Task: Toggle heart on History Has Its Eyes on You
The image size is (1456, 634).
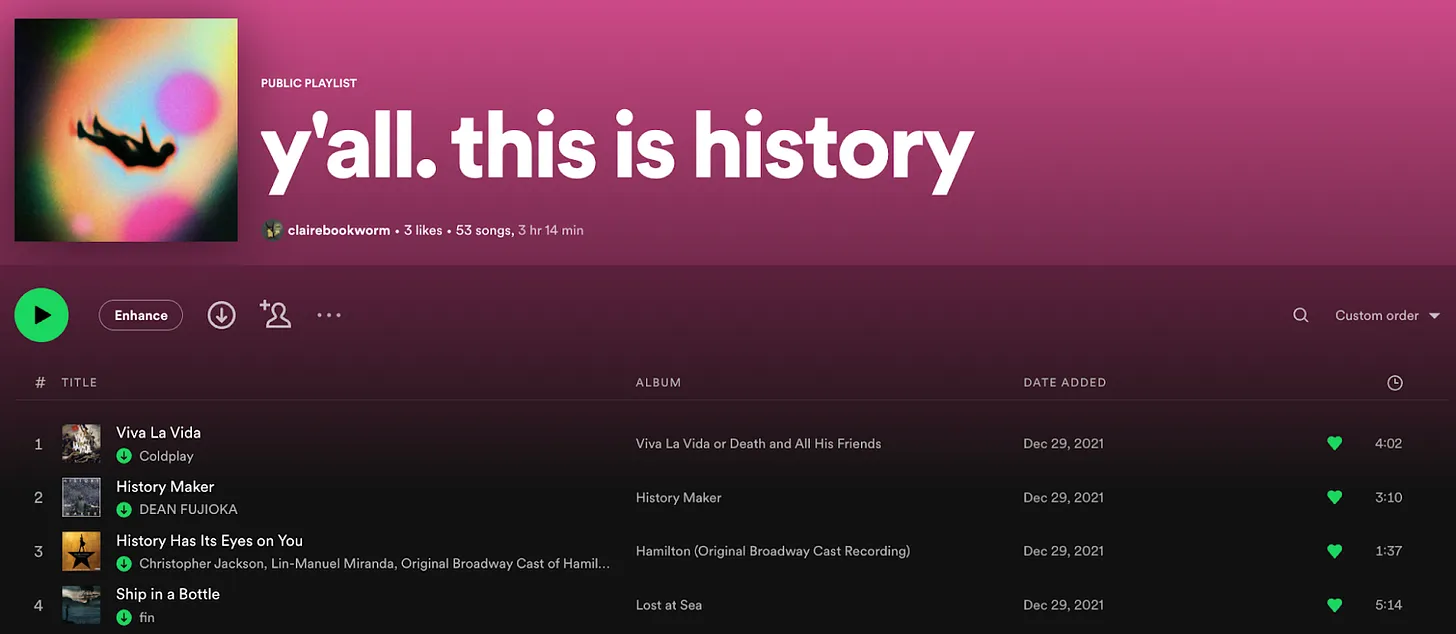Action: (1334, 551)
